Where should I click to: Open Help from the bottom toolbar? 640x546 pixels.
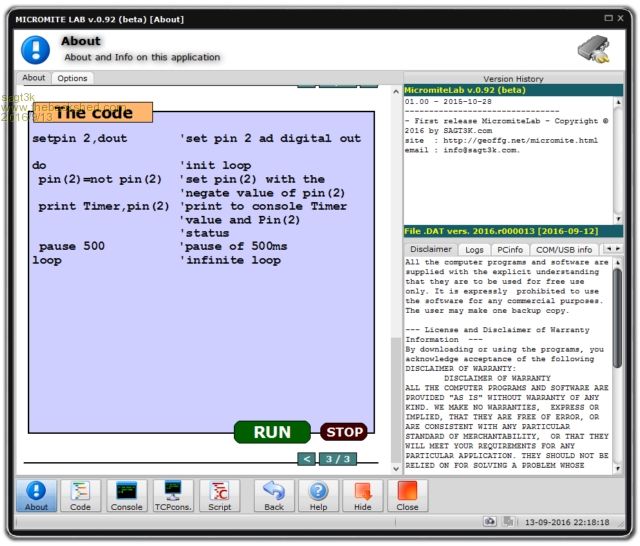point(318,496)
